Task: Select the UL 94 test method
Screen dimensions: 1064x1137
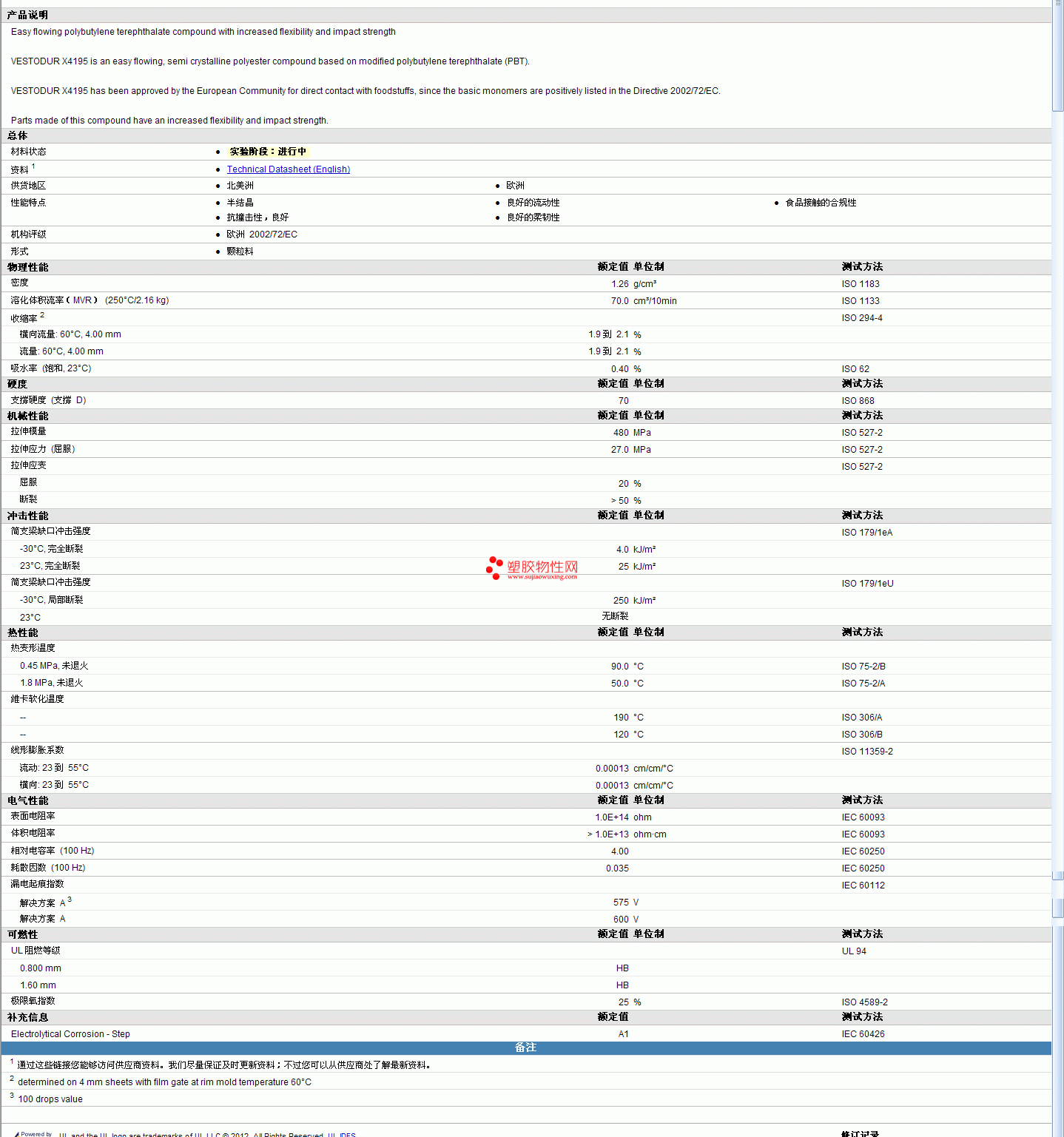Action: click(x=854, y=951)
